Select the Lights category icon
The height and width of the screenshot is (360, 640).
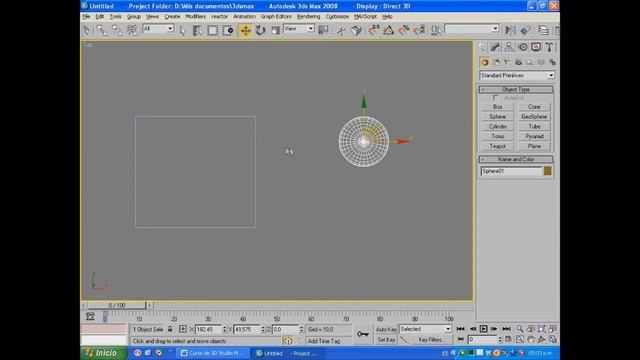click(507, 62)
